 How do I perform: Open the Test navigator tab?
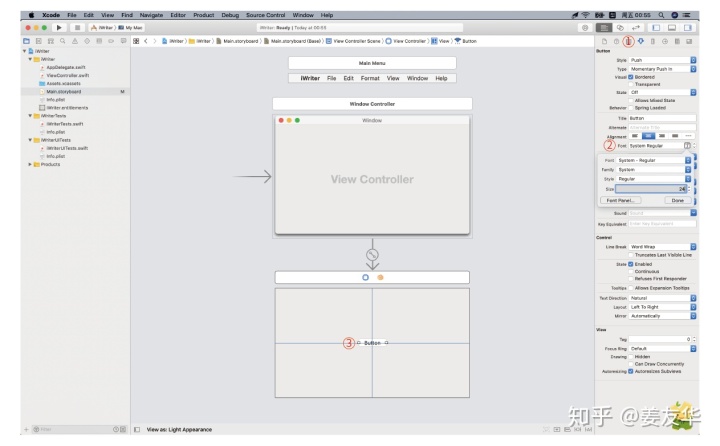pyautogui.click(x=87, y=41)
